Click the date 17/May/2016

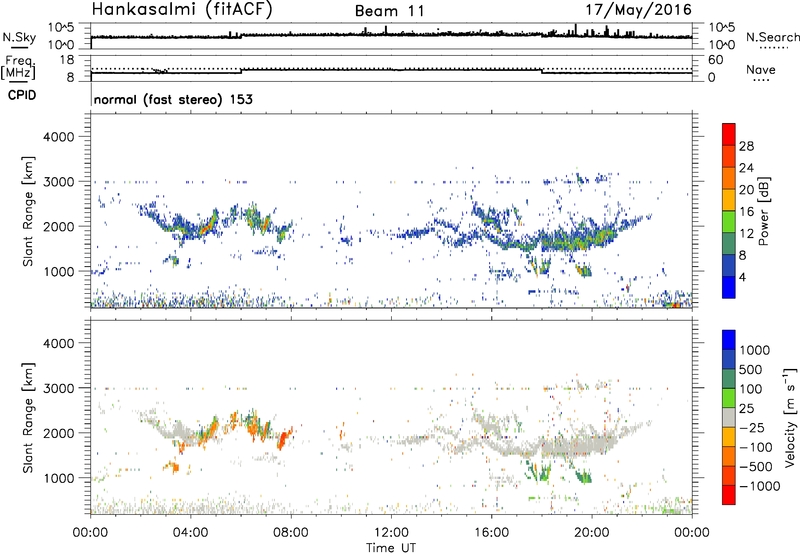(638, 10)
